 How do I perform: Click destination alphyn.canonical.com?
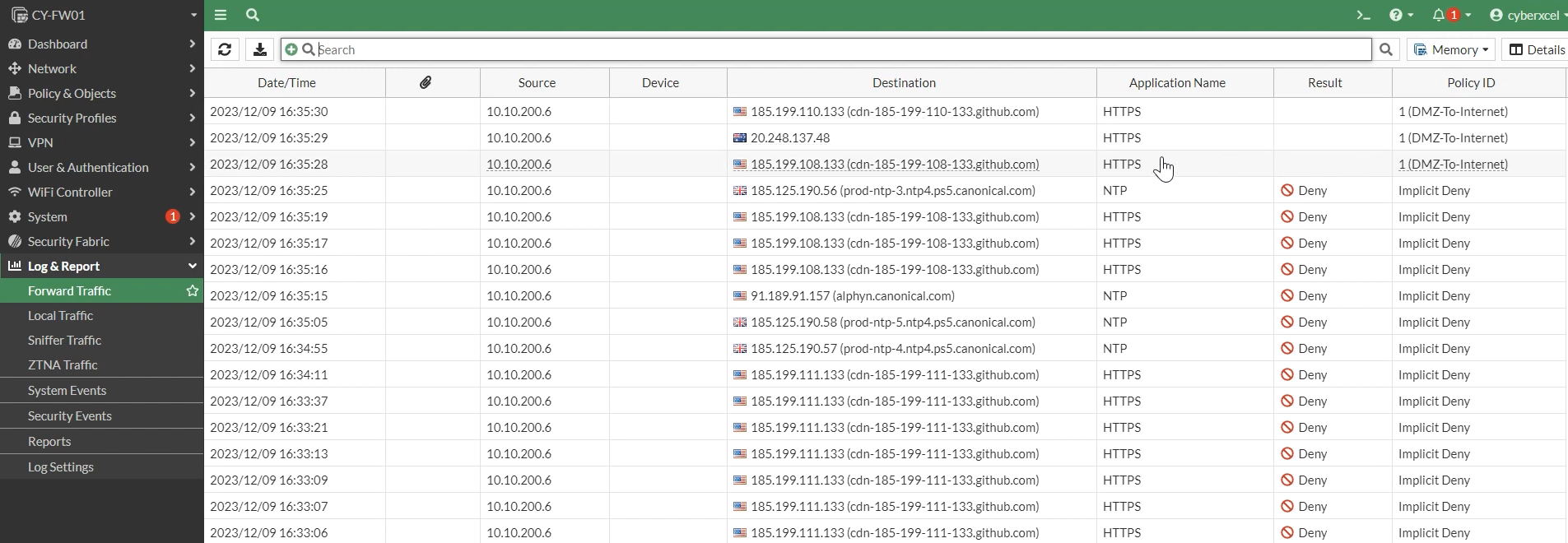[853, 295]
